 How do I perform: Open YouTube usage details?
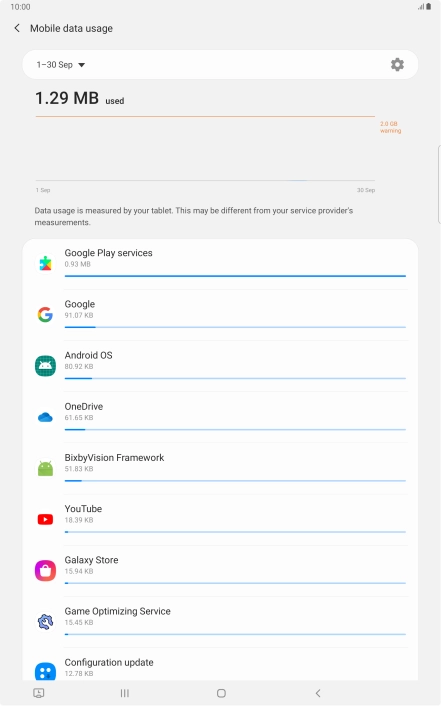tap(220, 520)
